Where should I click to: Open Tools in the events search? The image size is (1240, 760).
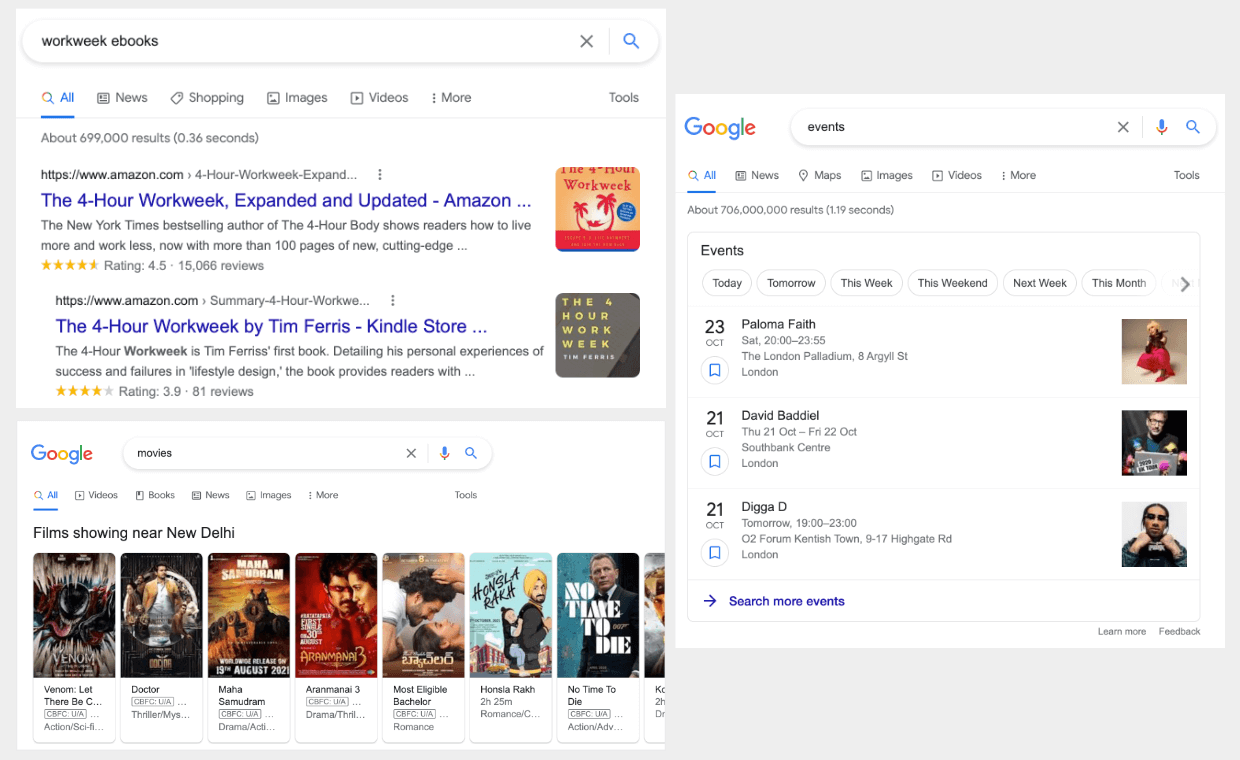[x=1187, y=176]
